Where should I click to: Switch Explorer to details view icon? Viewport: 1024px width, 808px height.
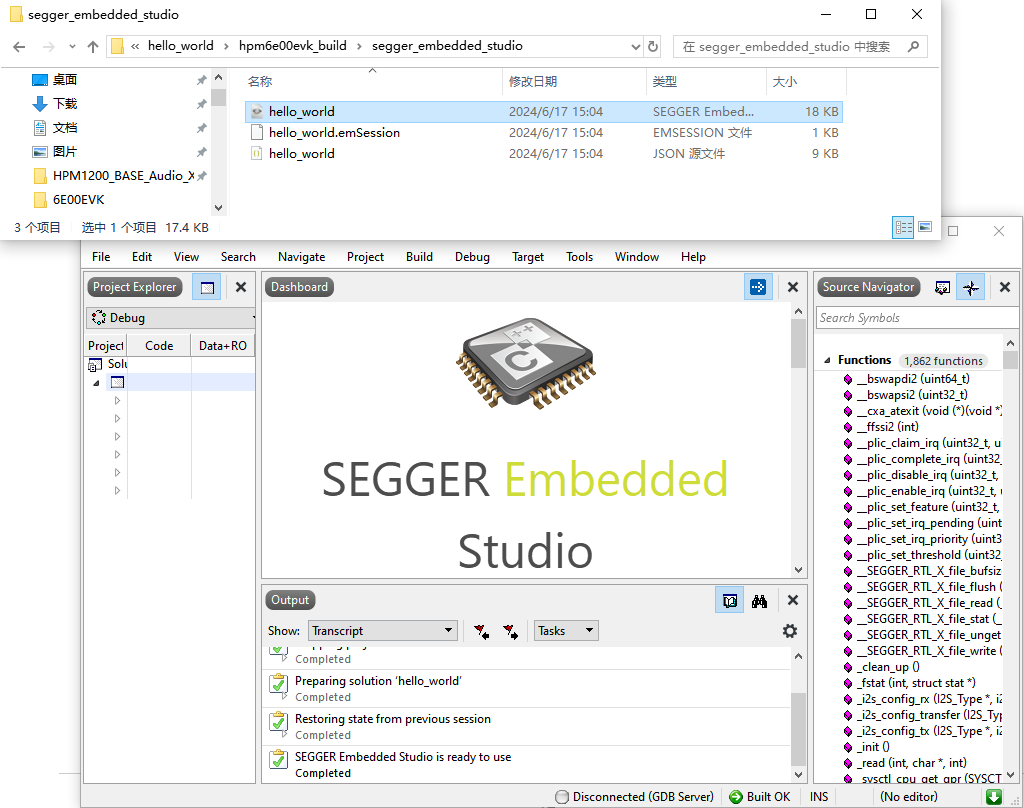(903, 227)
